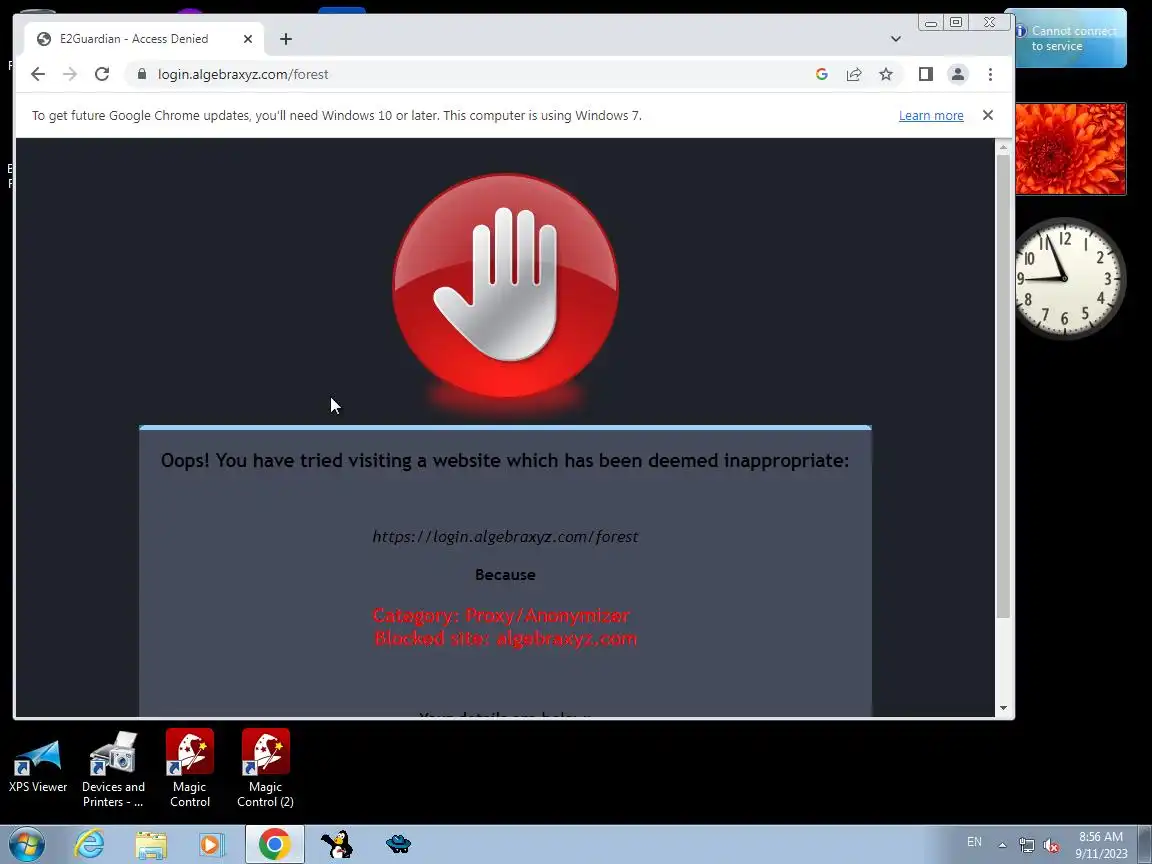Click the blocked URL text
Viewport: 1152px width, 864px height.
point(505,536)
